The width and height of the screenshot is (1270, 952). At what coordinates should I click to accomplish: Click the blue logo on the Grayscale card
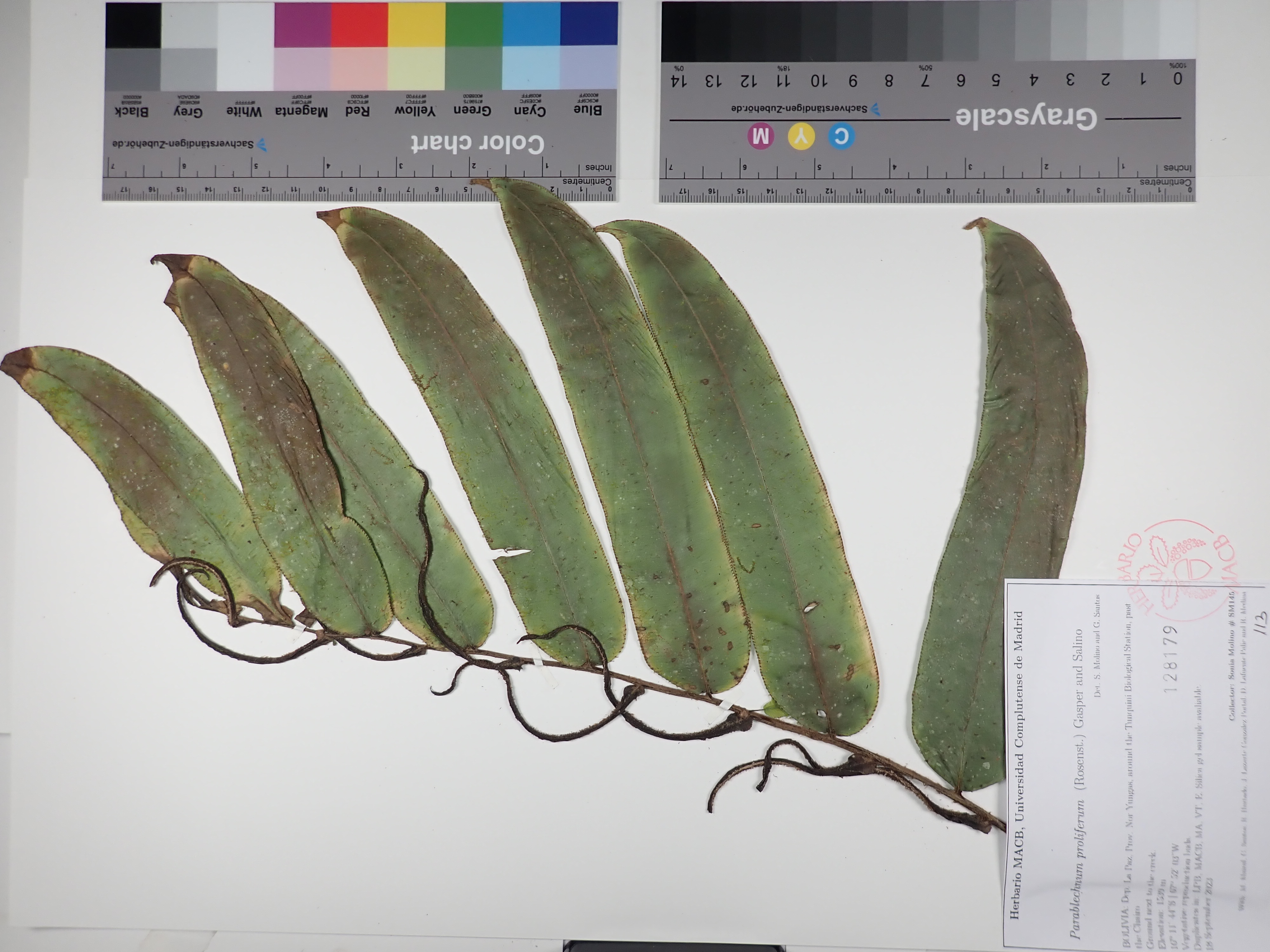pos(875,109)
